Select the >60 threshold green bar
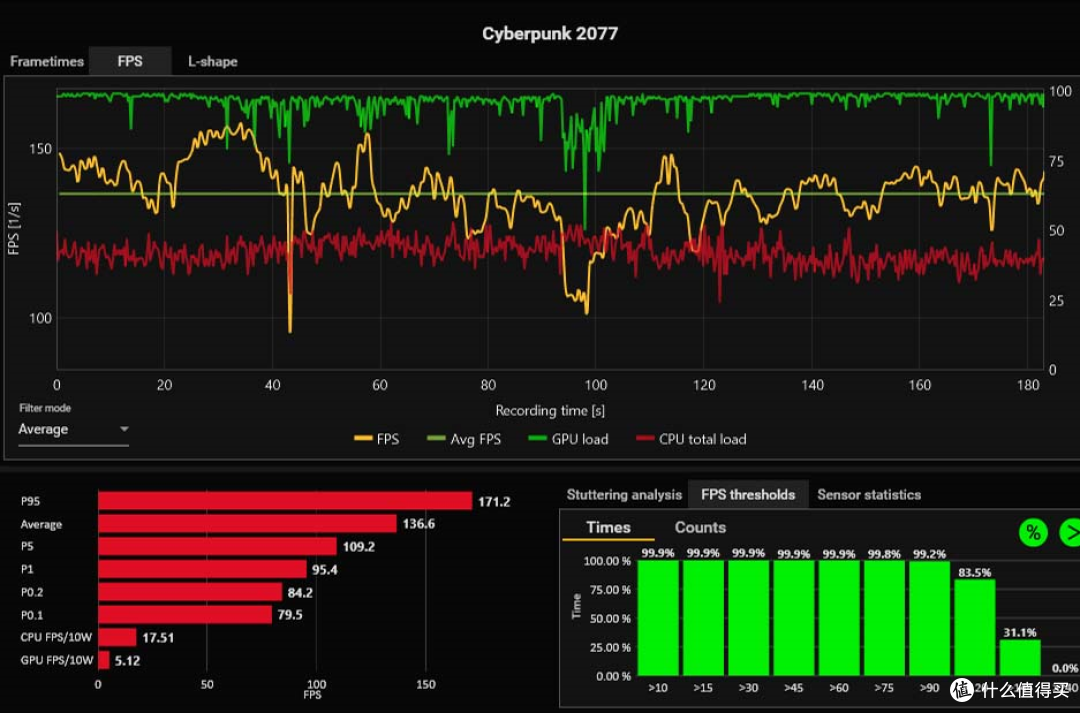 [839, 618]
